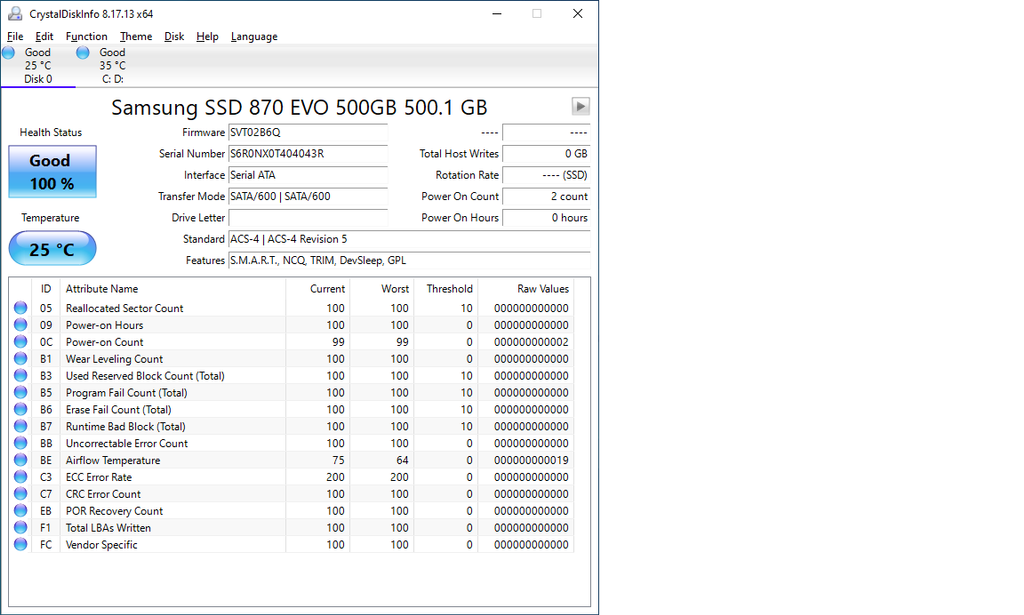Click status orb beside Wear Leveling Count

tap(21, 359)
